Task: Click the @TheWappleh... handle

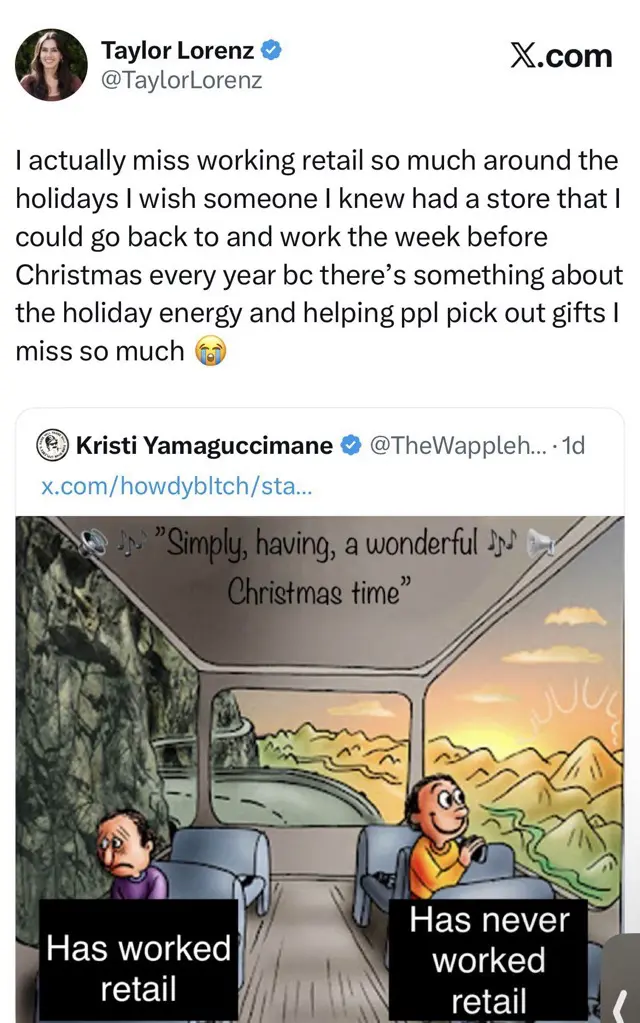Action: click(x=456, y=446)
